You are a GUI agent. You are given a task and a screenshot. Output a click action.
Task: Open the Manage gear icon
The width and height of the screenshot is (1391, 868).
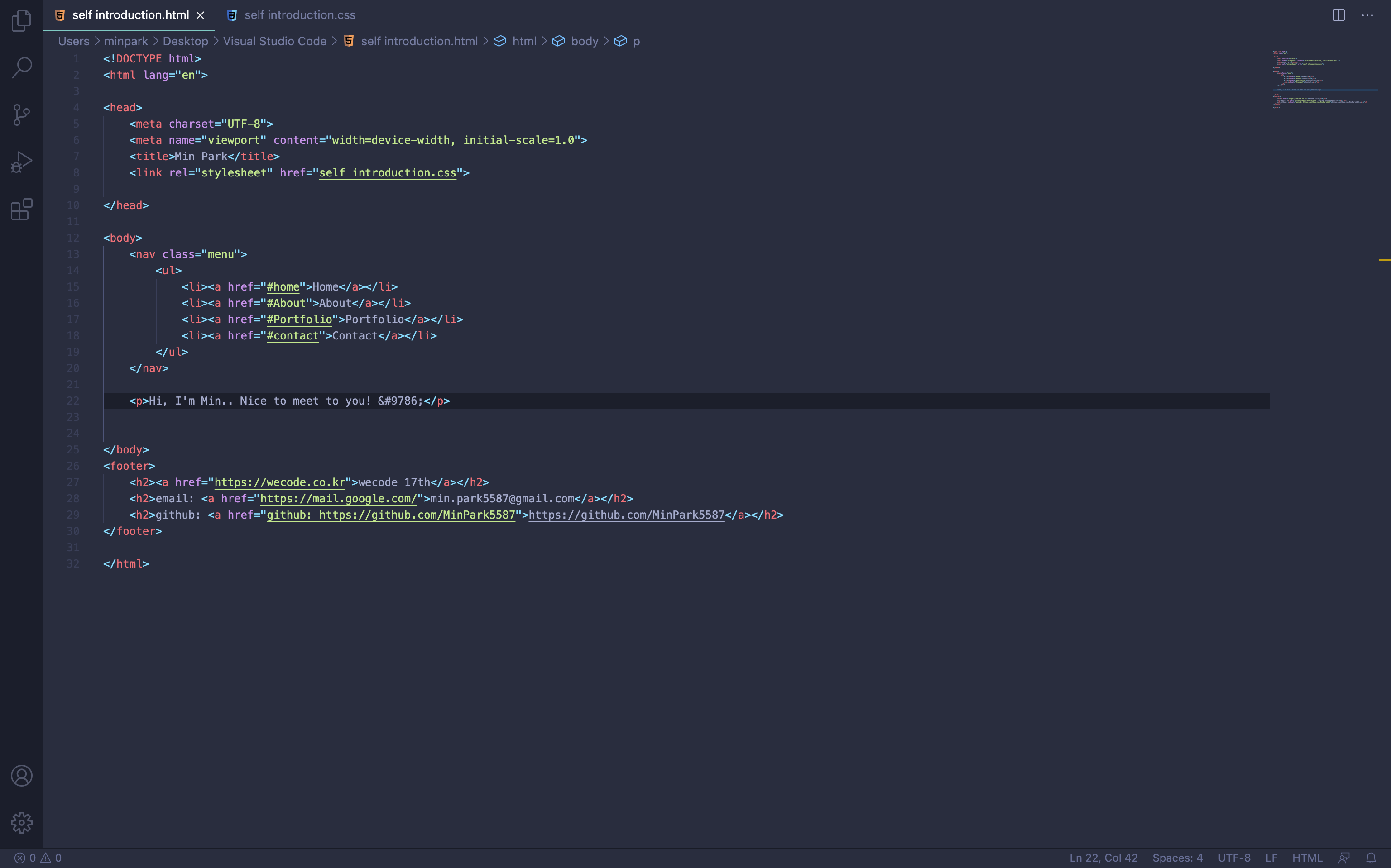coord(21,823)
